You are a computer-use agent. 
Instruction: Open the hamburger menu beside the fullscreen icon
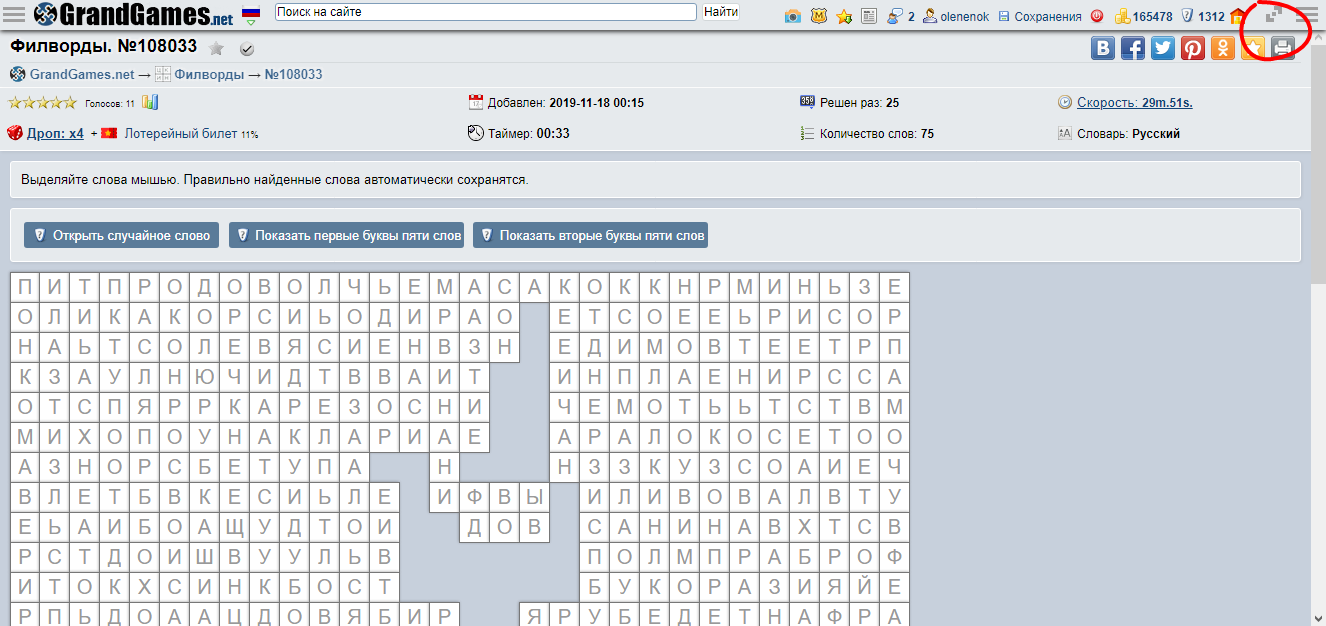1306,15
